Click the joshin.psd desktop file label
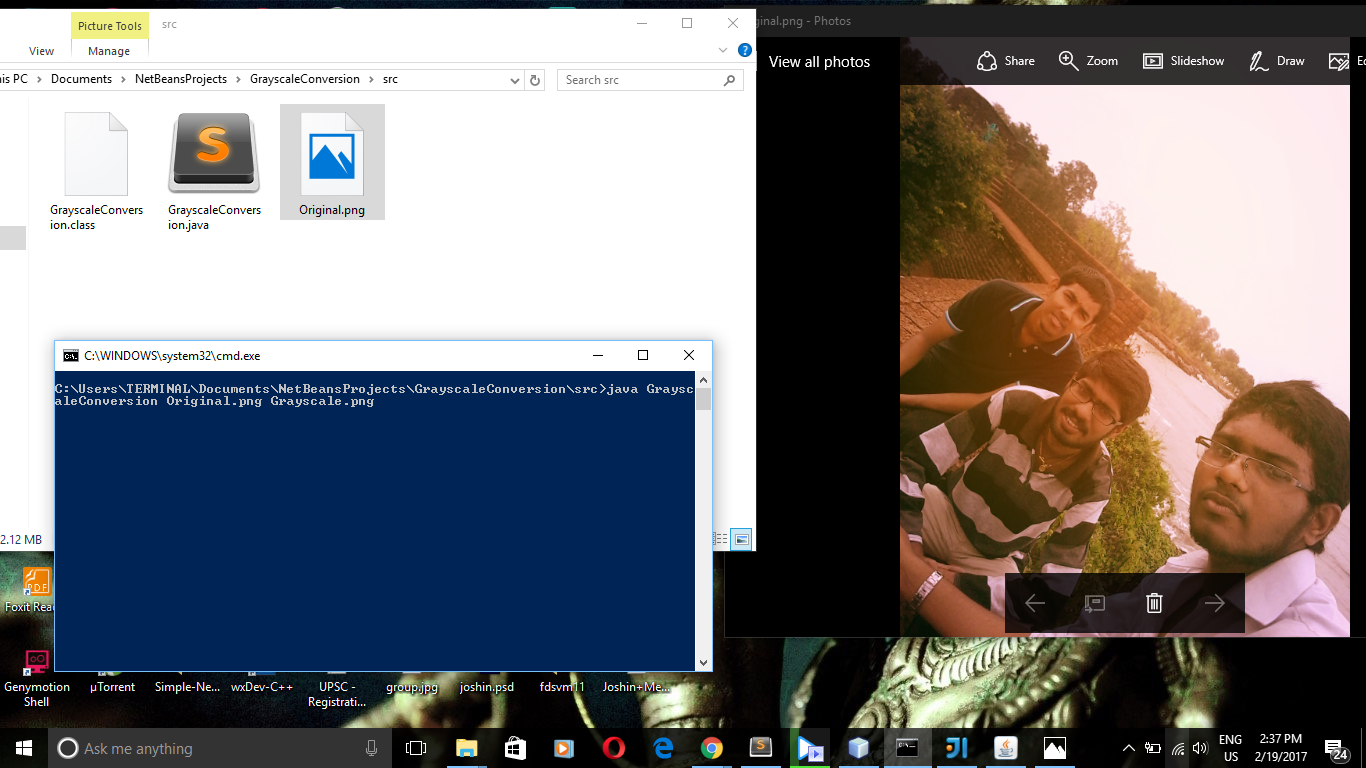 (x=486, y=687)
